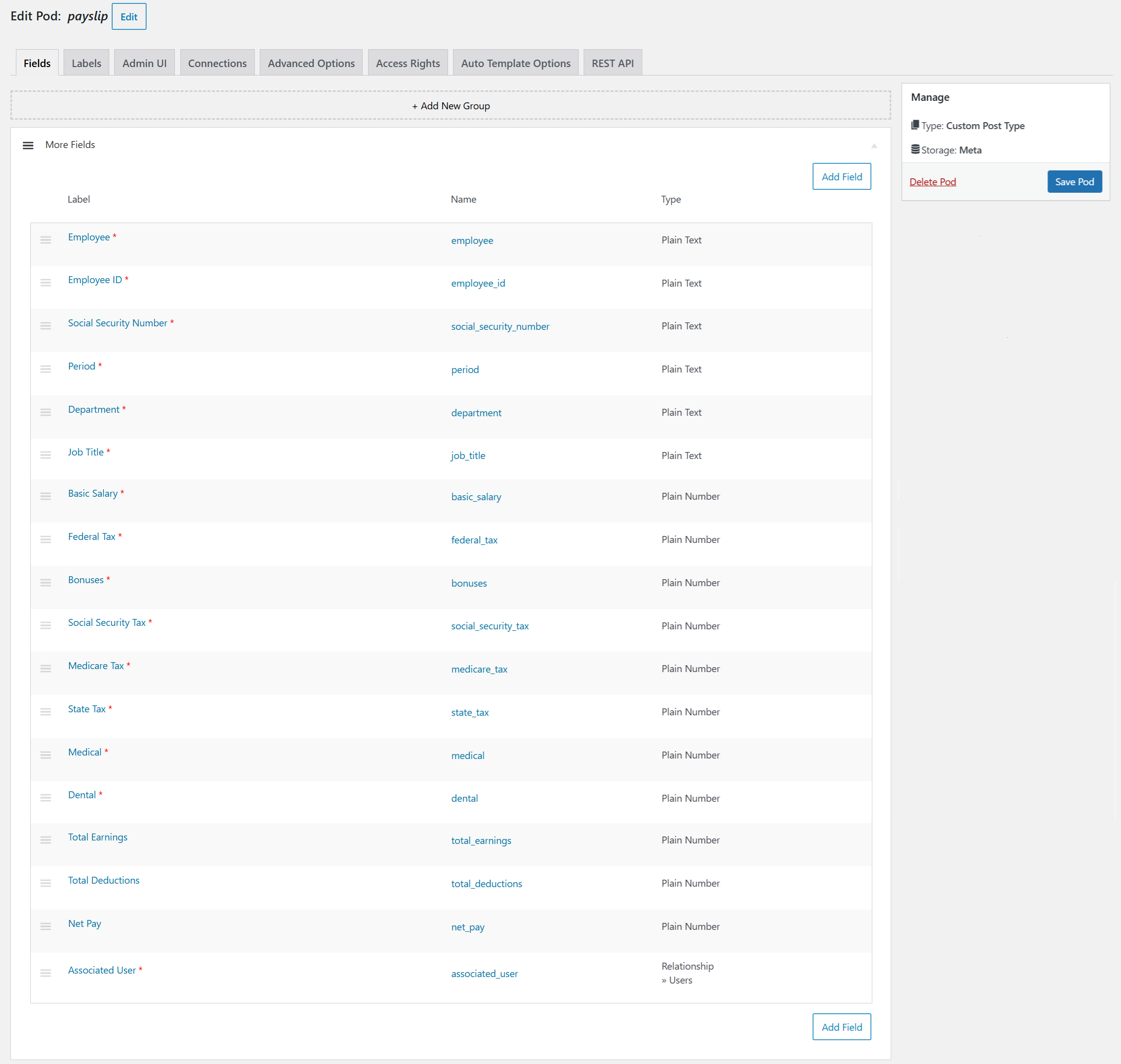
Task: Open the Social Security Number field label
Action: pyautogui.click(x=117, y=323)
